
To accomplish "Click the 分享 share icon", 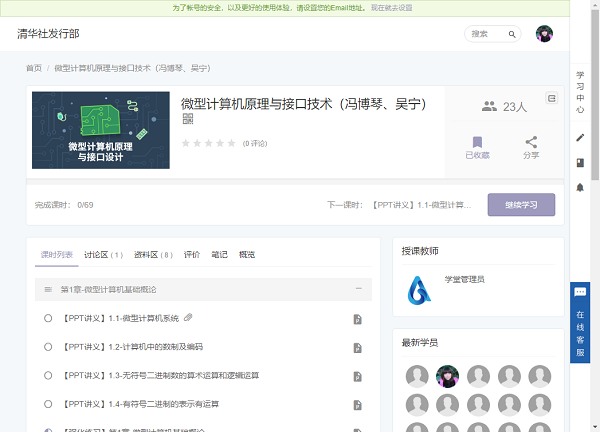I will point(531,142).
